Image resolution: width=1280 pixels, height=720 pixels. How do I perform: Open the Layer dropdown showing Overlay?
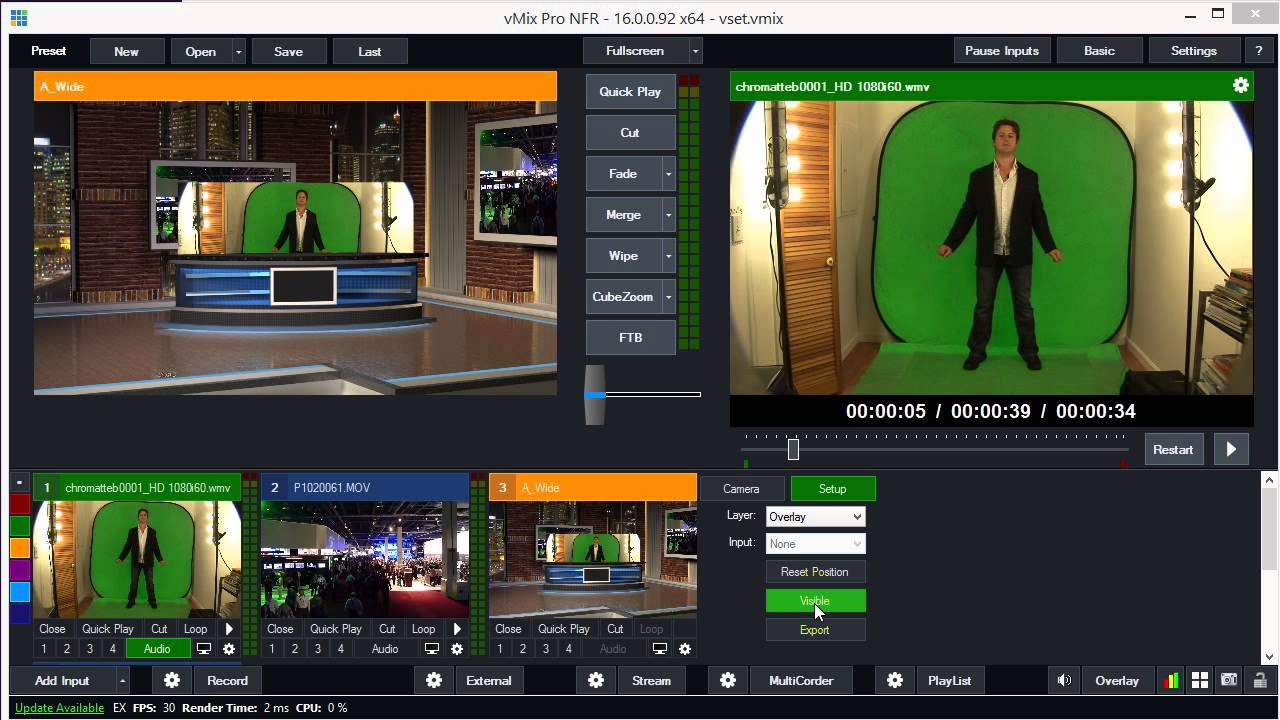point(815,517)
